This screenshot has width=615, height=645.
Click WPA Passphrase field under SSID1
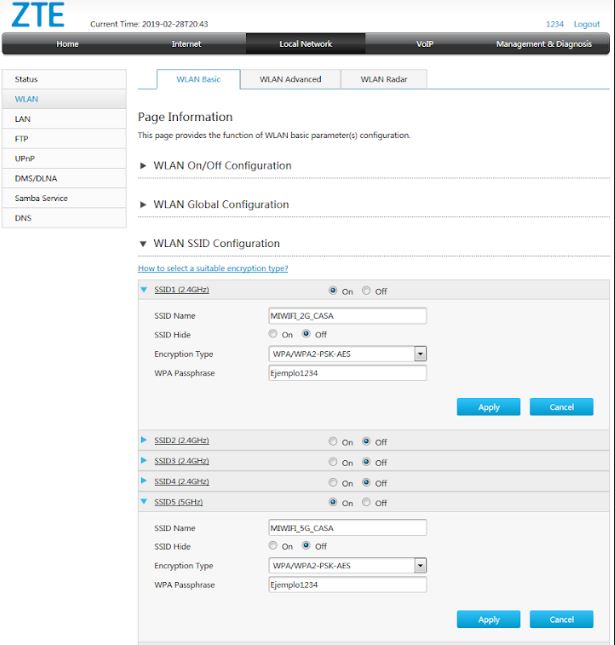pyautogui.click(x=348, y=373)
